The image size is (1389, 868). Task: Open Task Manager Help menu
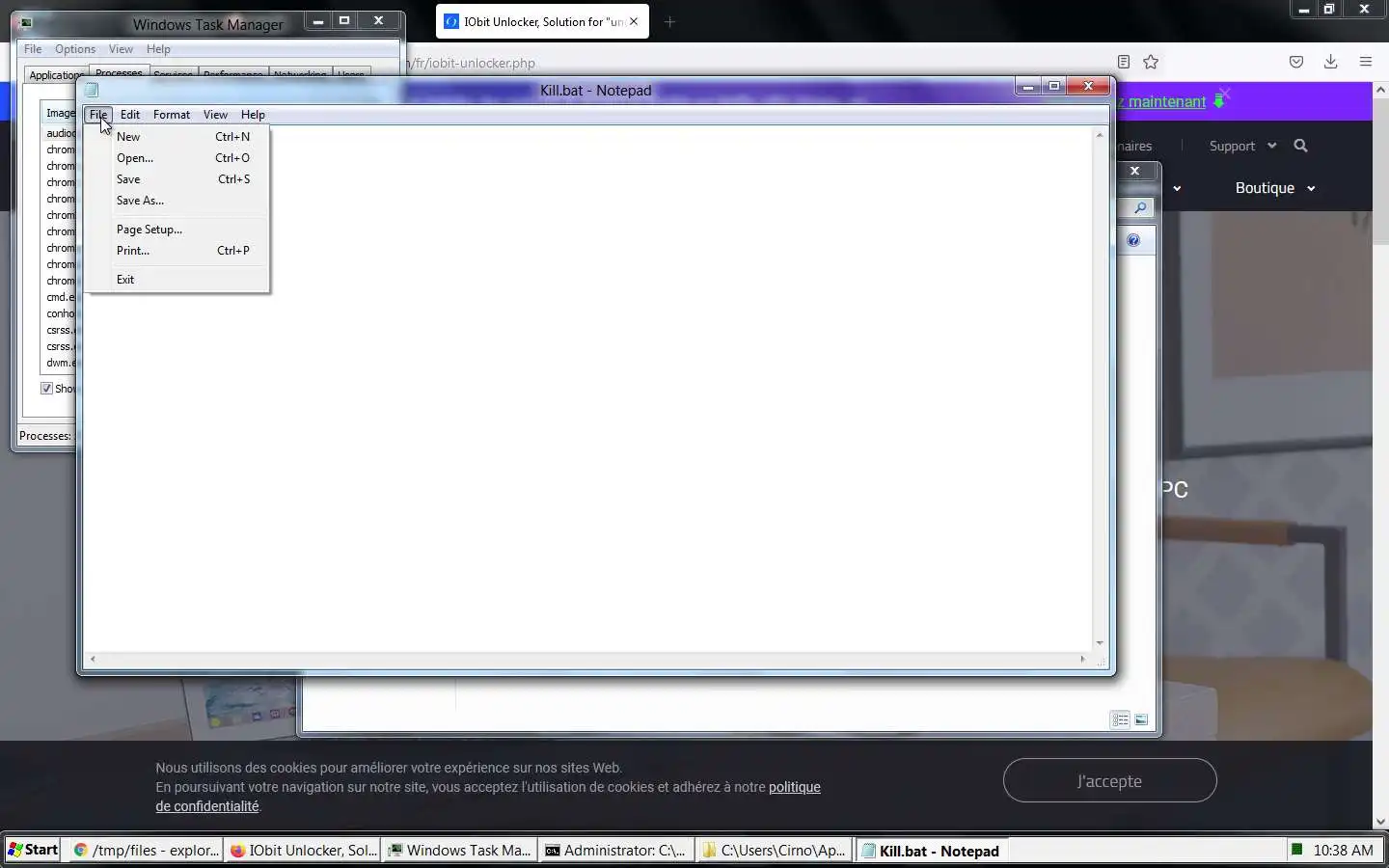pos(158,49)
